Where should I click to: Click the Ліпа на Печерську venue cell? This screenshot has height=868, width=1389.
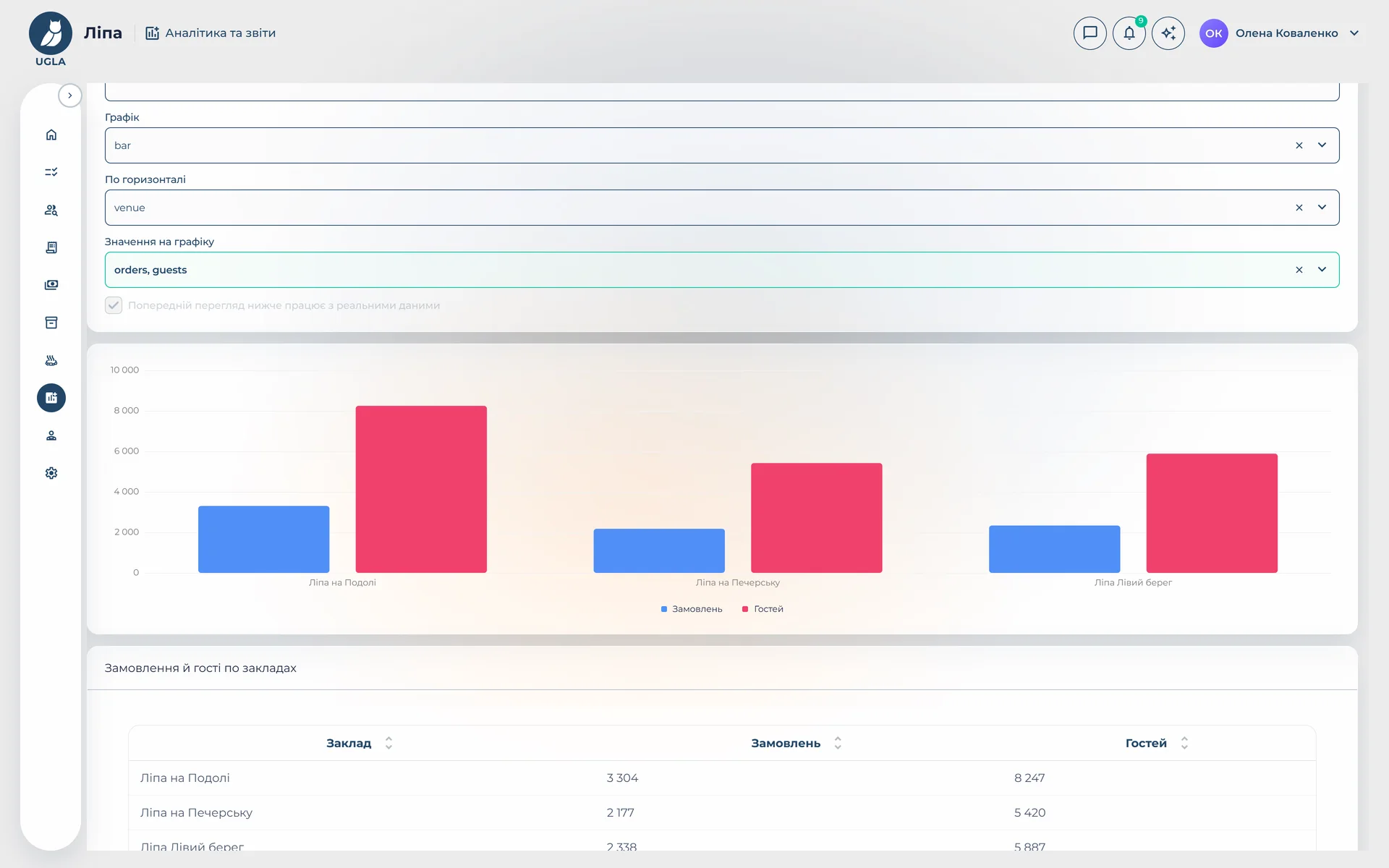click(x=197, y=813)
